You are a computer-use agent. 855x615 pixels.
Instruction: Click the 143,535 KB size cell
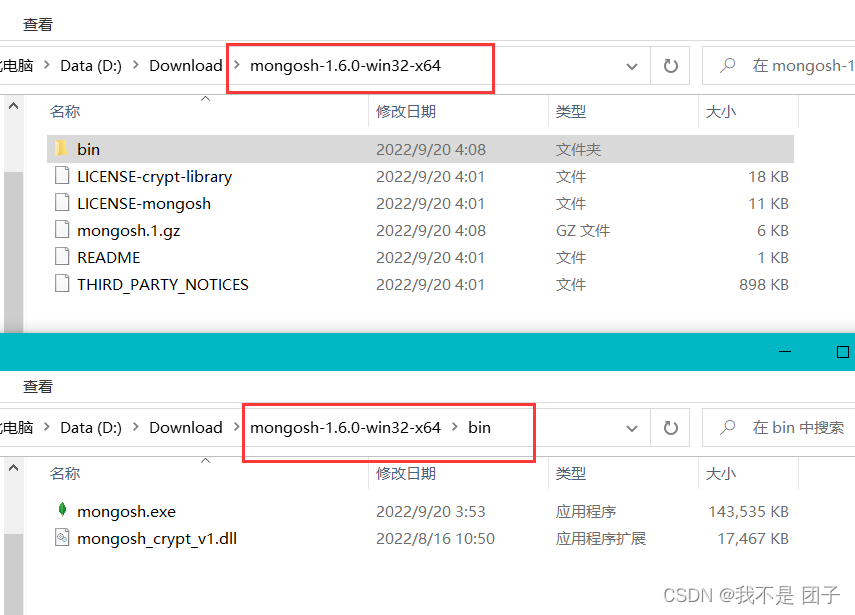749,511
